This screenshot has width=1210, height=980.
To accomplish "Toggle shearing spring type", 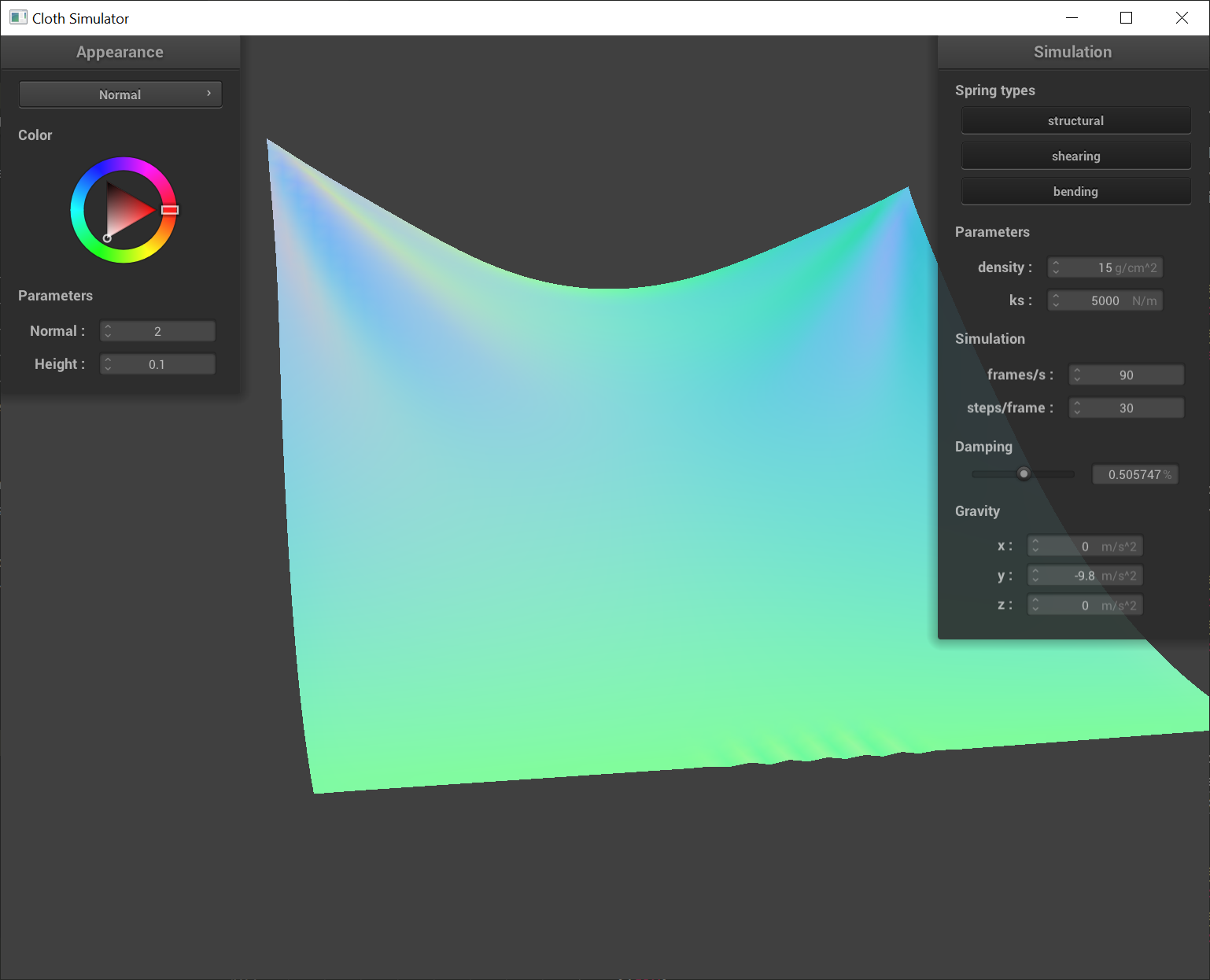I will (1075, 156).
